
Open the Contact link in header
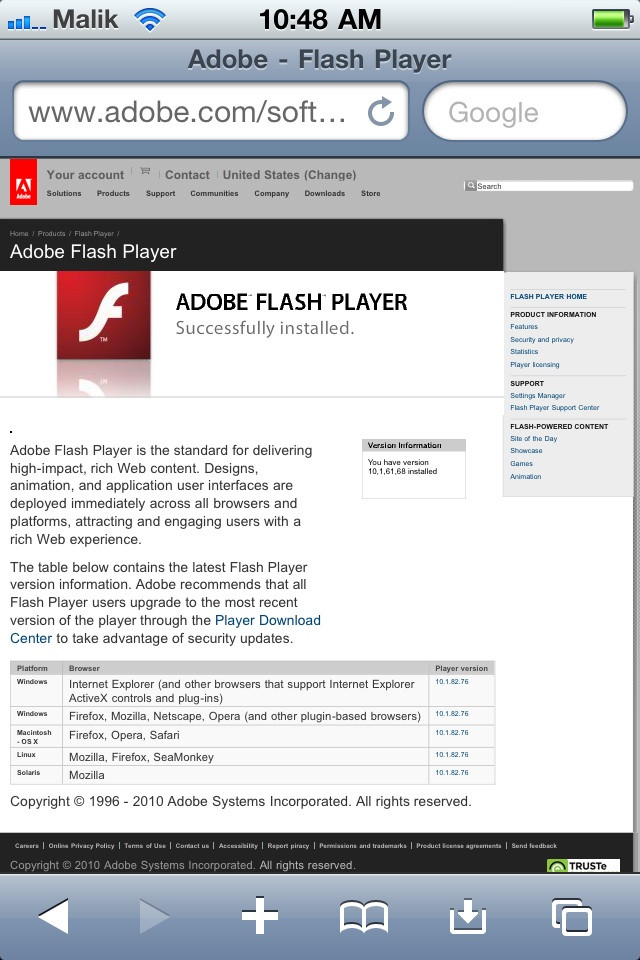point(187,174)
